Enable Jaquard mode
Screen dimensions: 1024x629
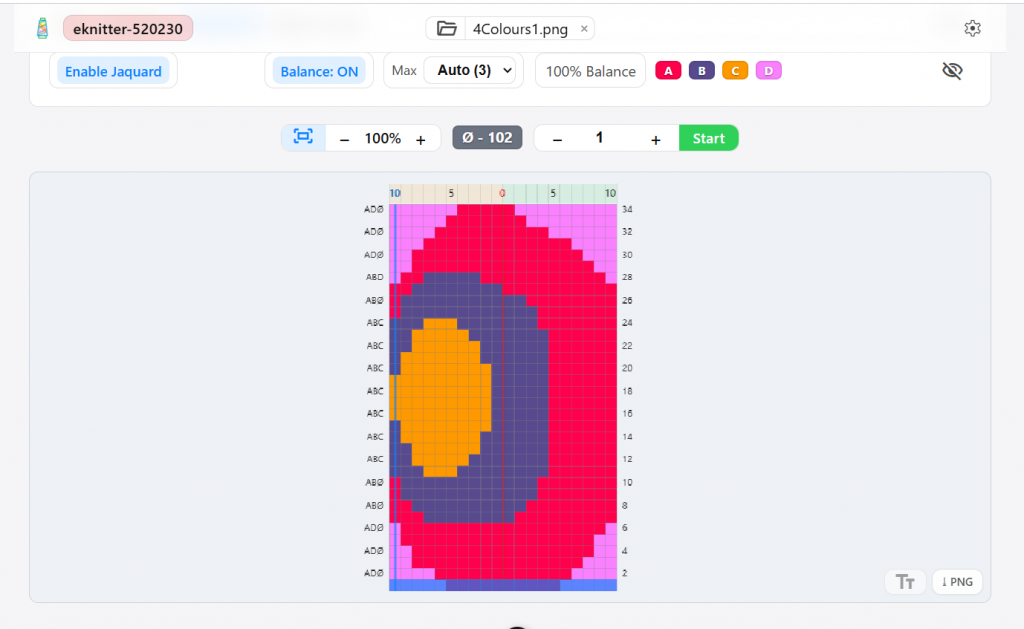coord(113,71)
